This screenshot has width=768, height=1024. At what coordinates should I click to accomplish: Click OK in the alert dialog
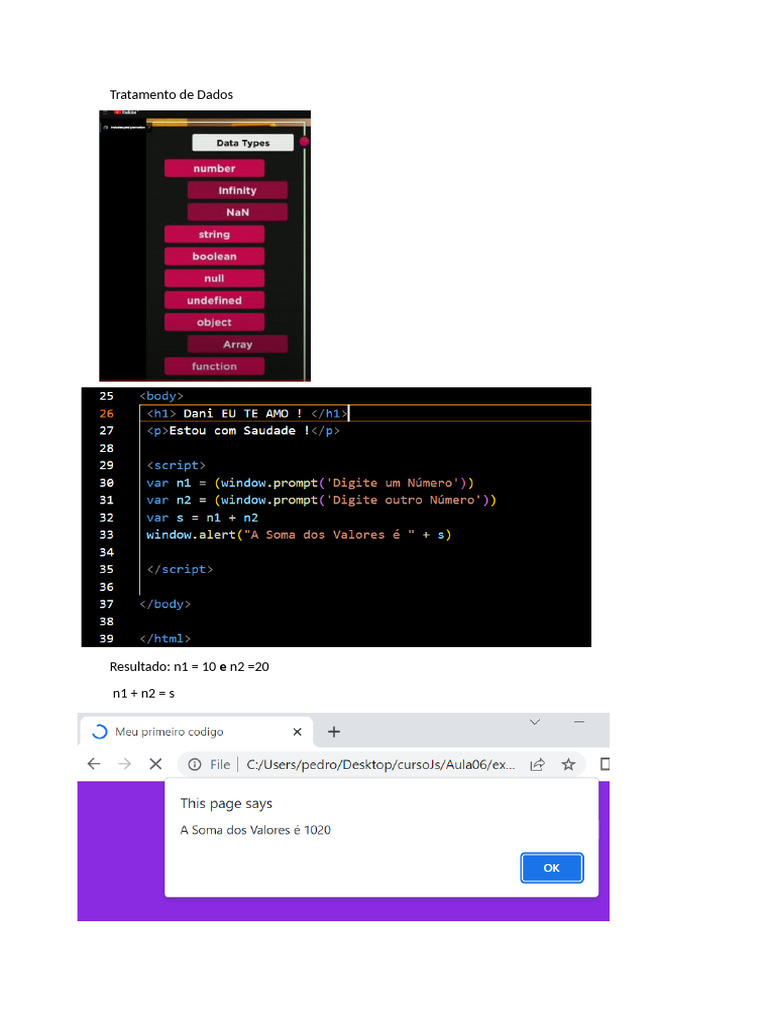pos(551,867)
